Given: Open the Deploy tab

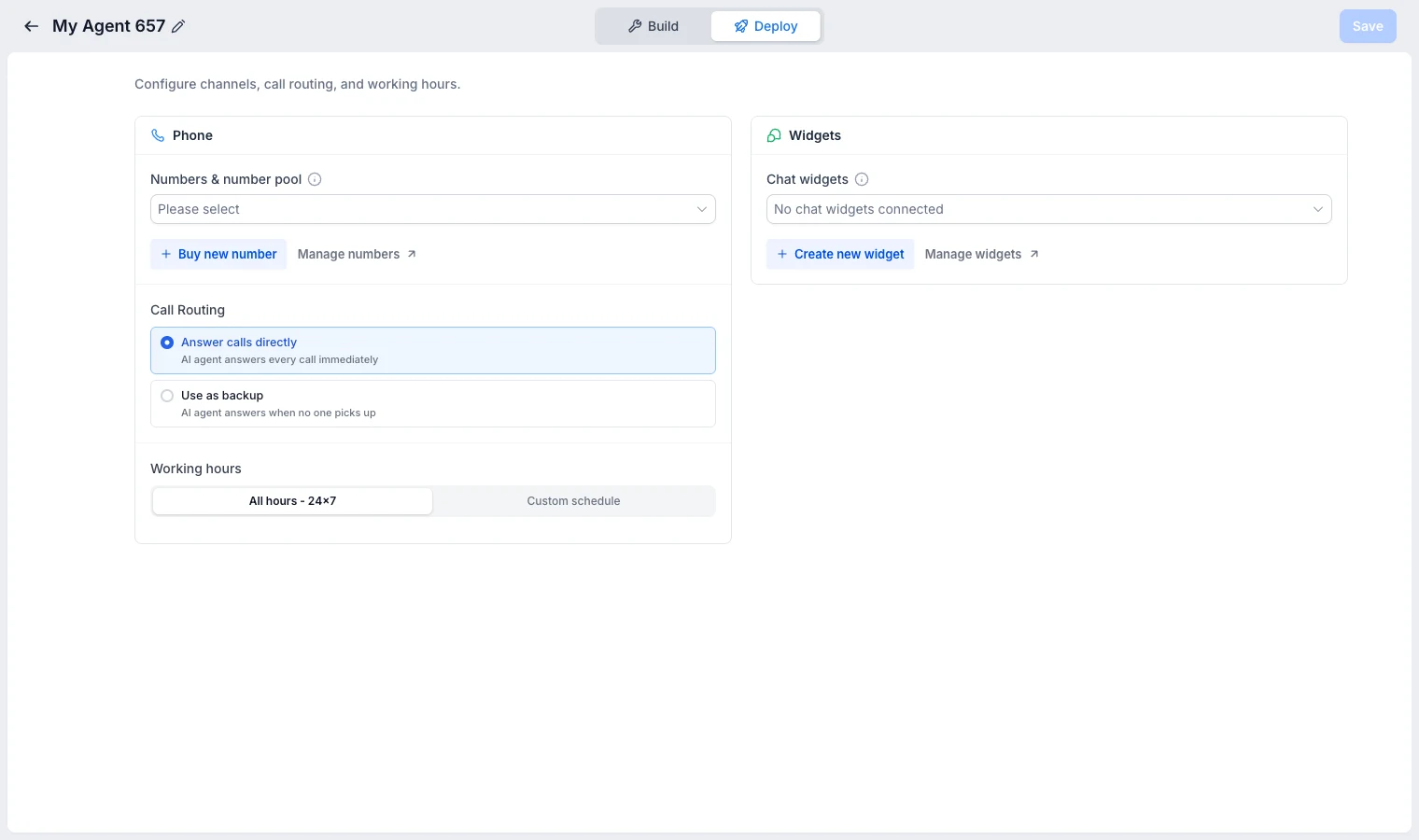Looking at the screenshot, I should point(766,26).
